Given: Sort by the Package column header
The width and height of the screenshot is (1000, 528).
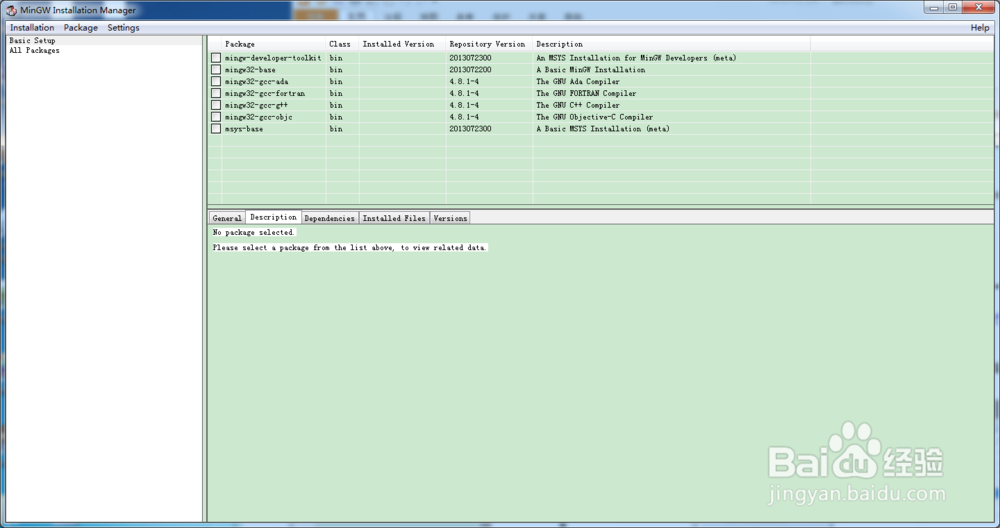Looking at the screenshot, I should [x=274, y=44].
